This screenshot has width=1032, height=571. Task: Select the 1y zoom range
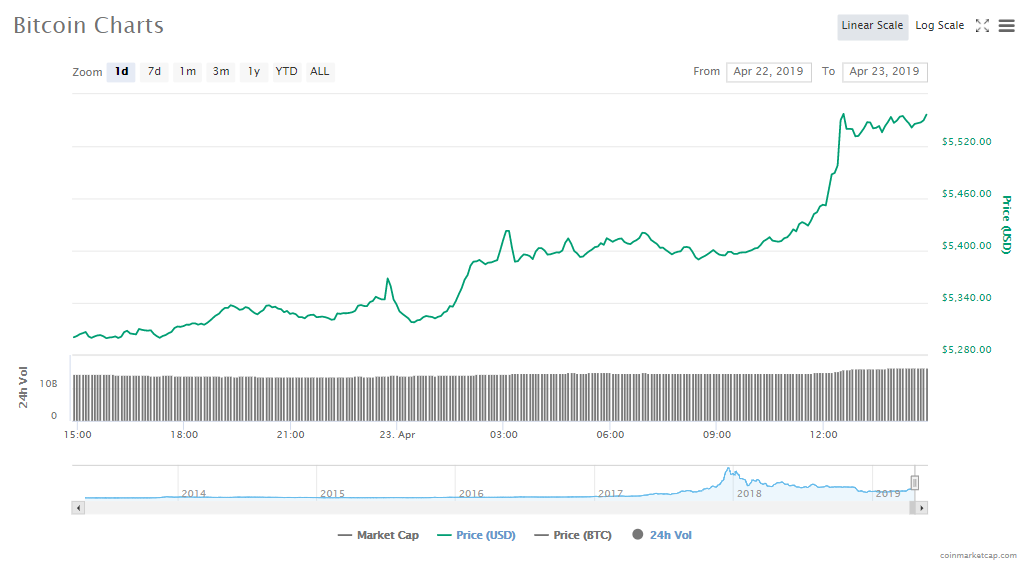[254, 72]
